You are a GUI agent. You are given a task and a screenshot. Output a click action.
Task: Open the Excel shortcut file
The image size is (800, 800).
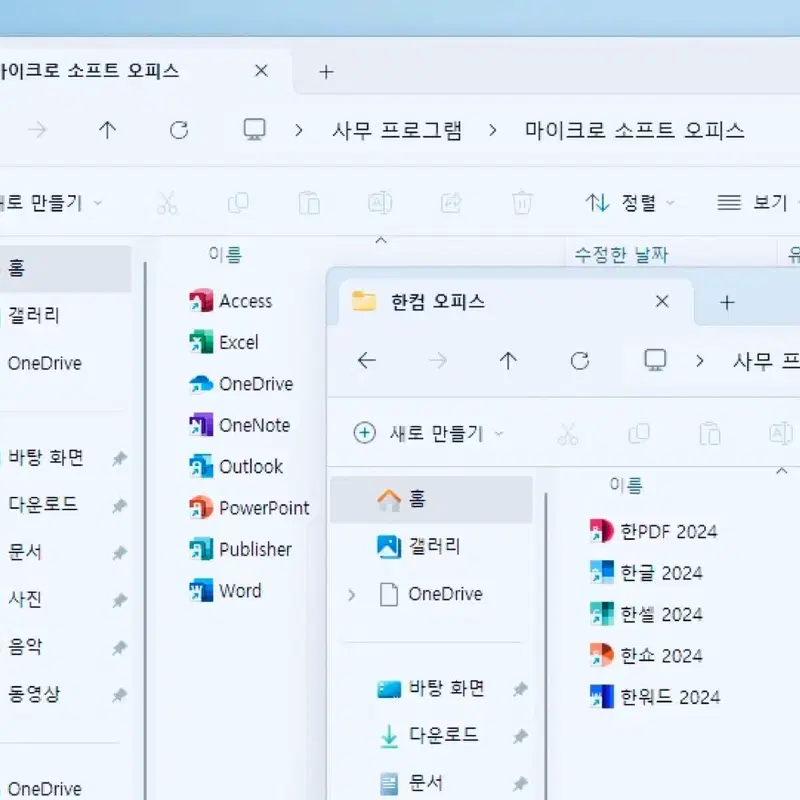224,342
